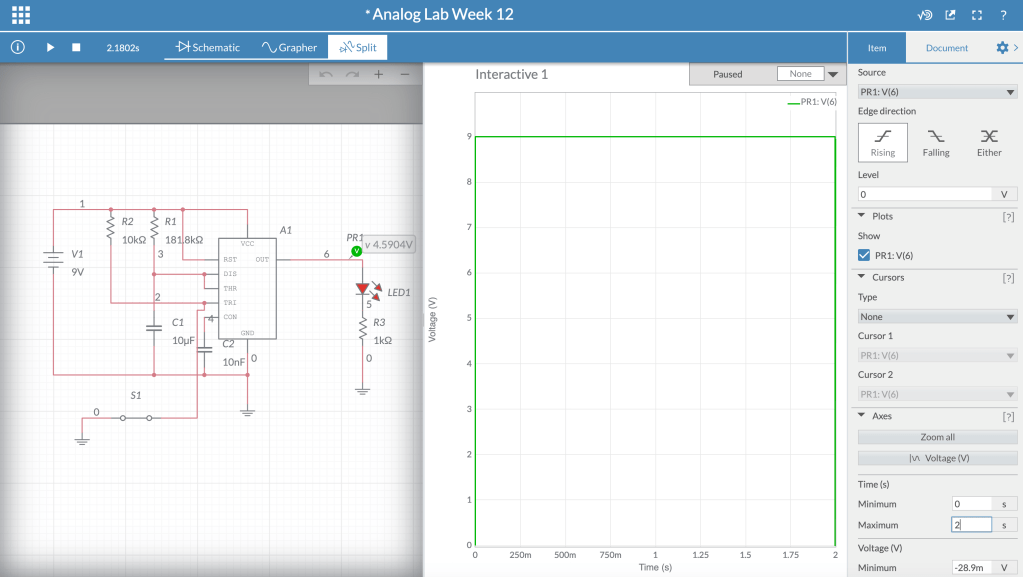Open the Cursors Type dropdown
The image size is (1023, 577).
click(x=937, y=317)
